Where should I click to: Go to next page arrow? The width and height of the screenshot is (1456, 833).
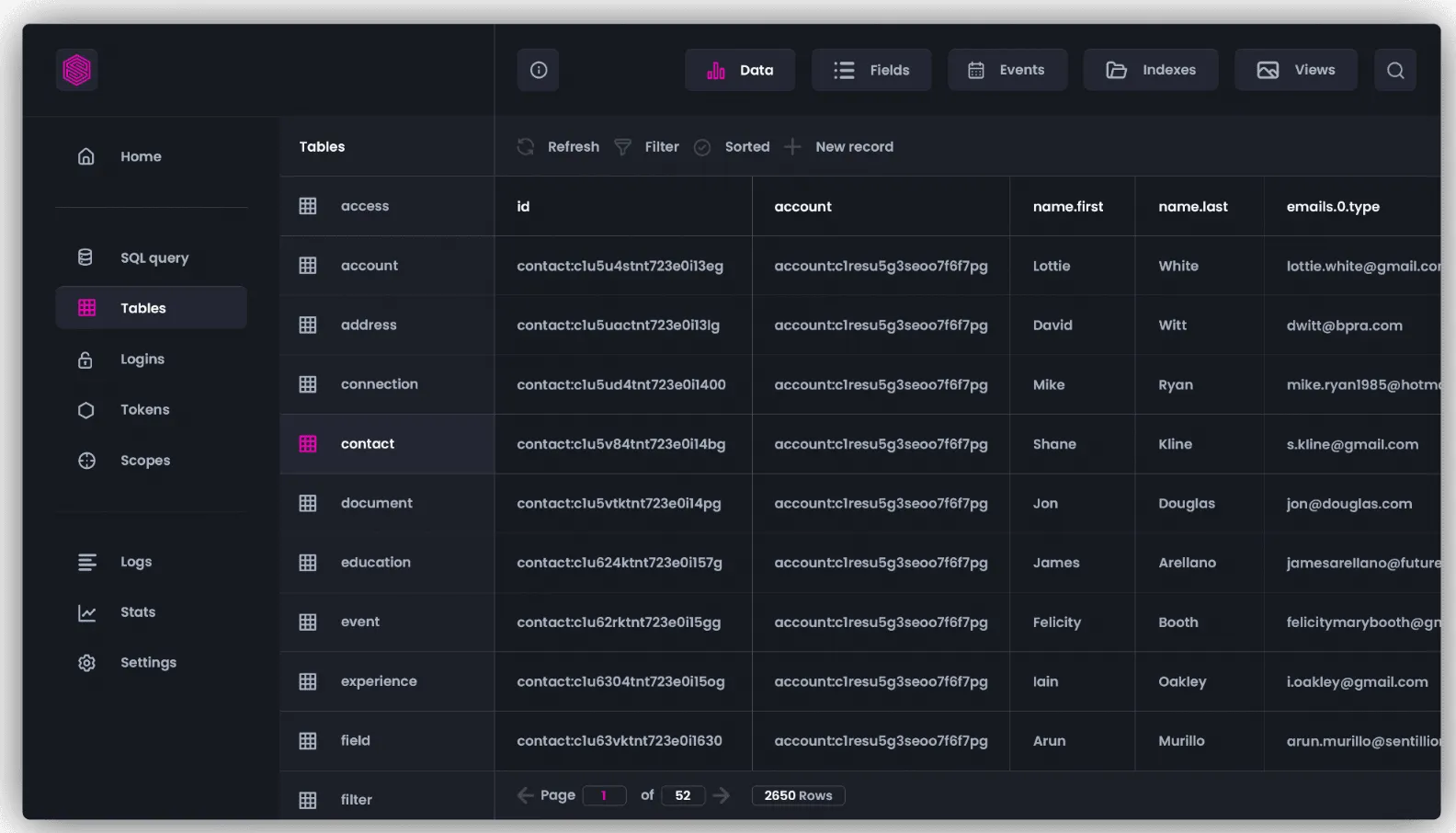pyautogui.click(x=722, y=795)
